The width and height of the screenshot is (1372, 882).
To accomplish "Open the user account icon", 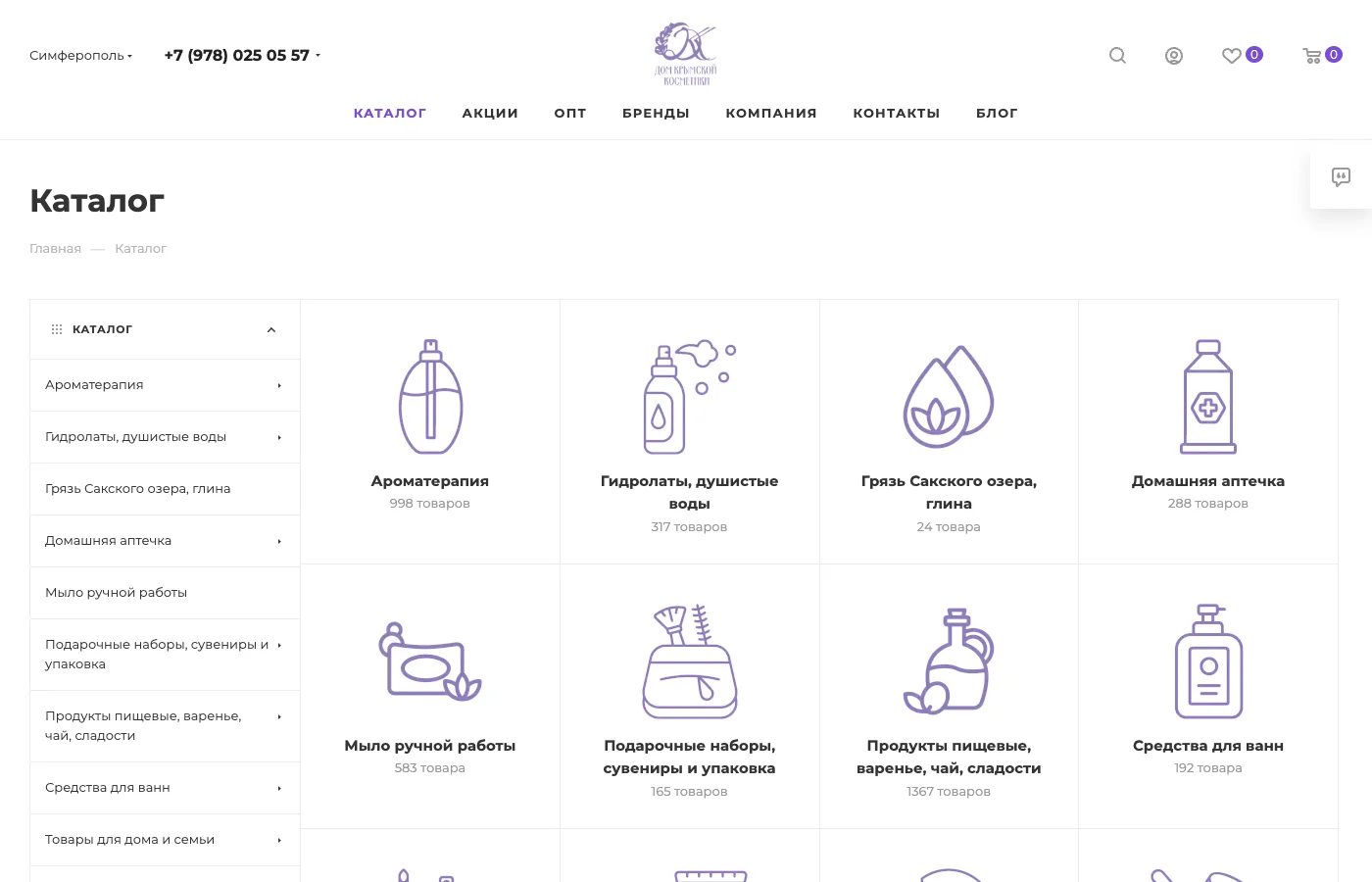I will tap(1174, 56).
